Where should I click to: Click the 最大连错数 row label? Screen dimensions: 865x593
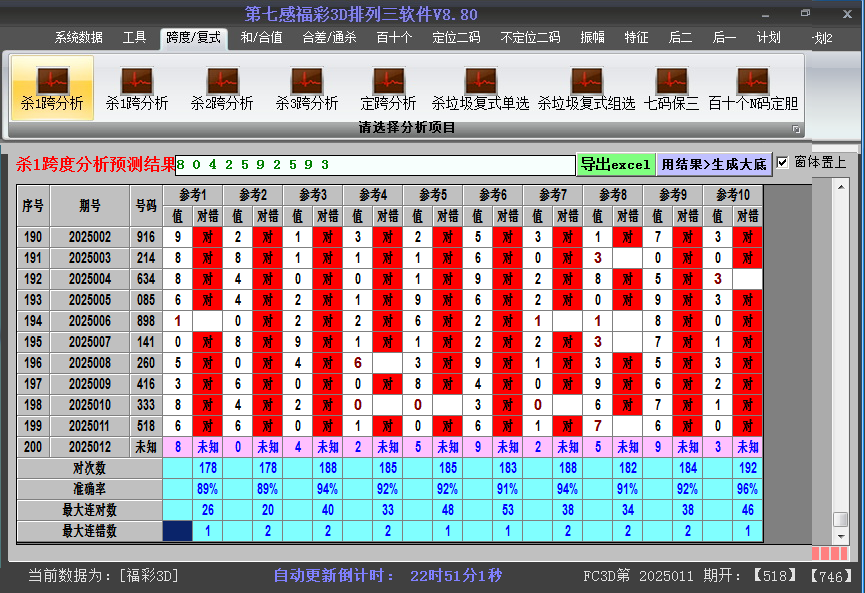click(x=89, y=531)
